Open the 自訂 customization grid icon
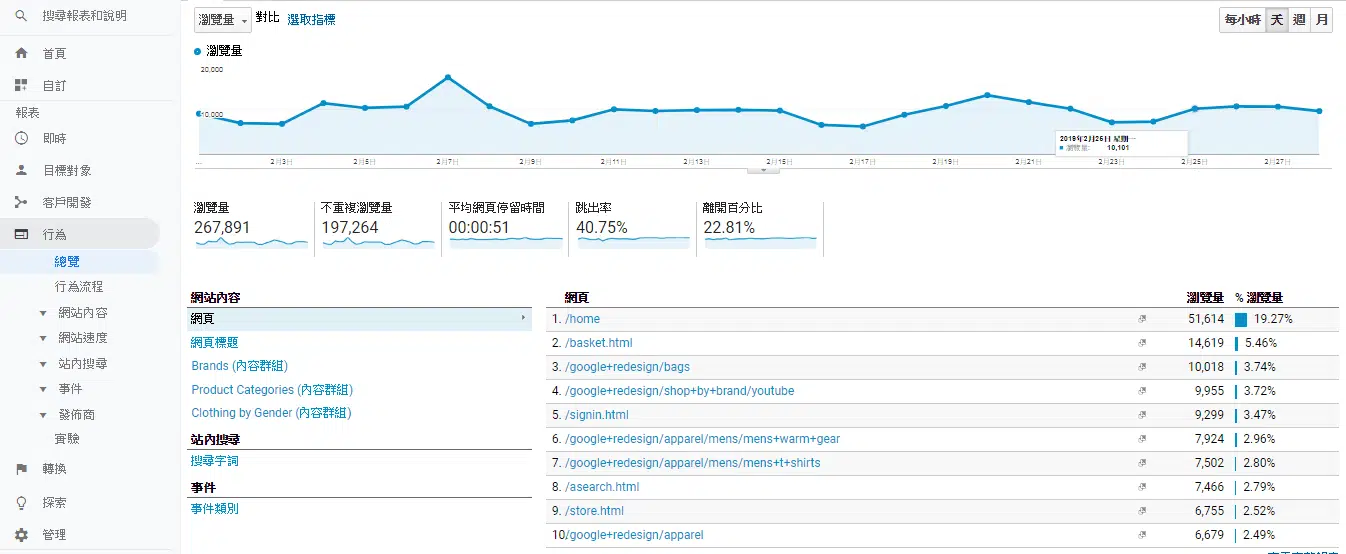The height and width of the screenshot is (554, 1346). [x=21, y=86]
